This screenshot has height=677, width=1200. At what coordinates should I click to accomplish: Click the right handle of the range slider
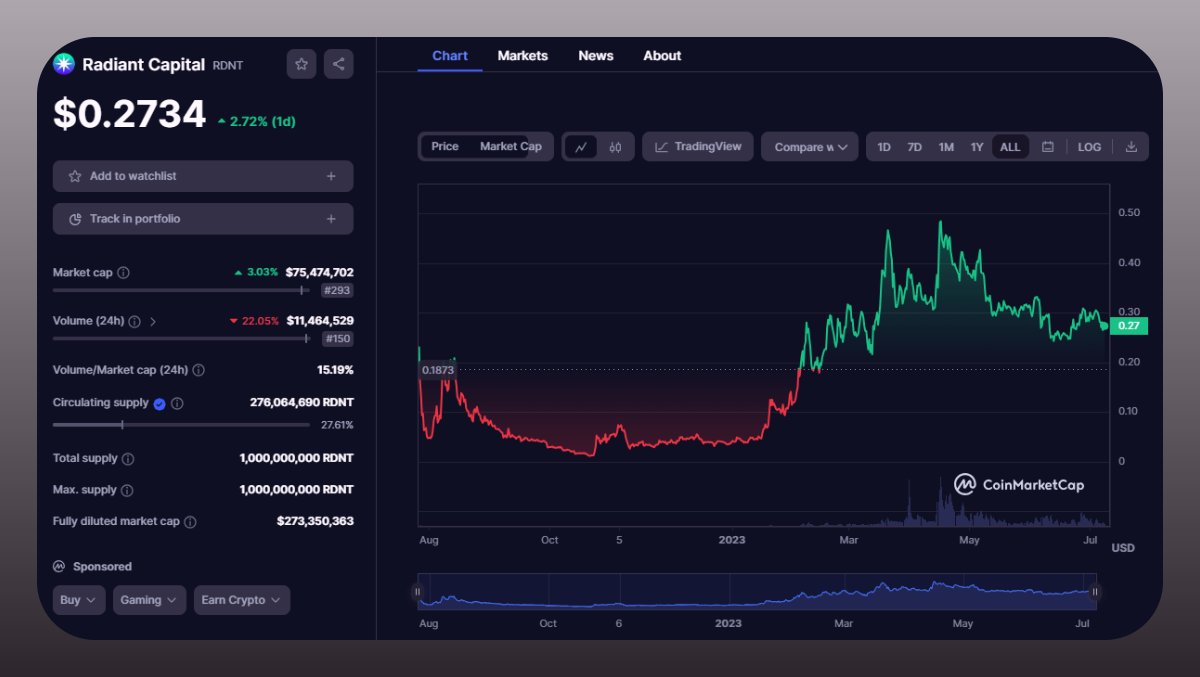1095,592
